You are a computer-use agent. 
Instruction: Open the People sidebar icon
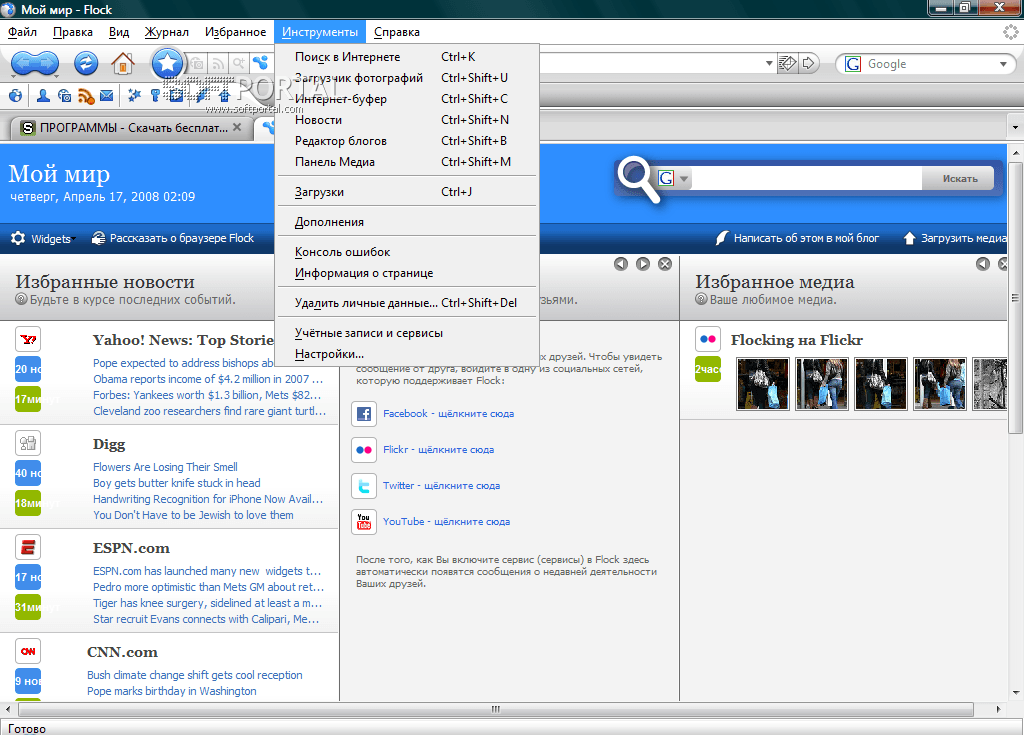coord(43,96)
